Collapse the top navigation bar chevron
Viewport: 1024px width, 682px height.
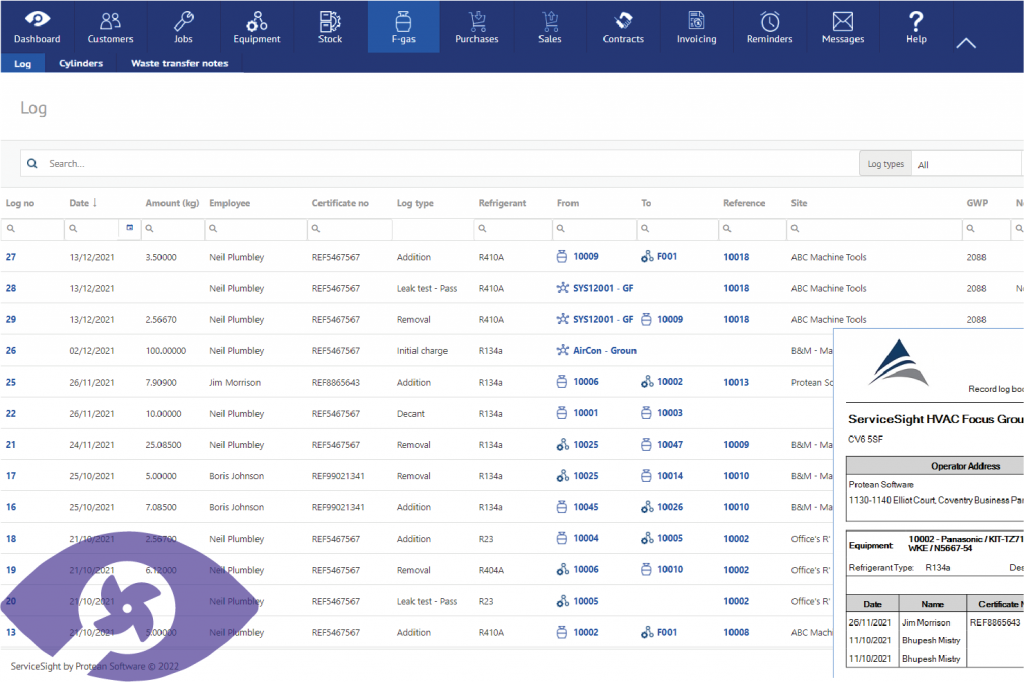click(x=966, y=44)
